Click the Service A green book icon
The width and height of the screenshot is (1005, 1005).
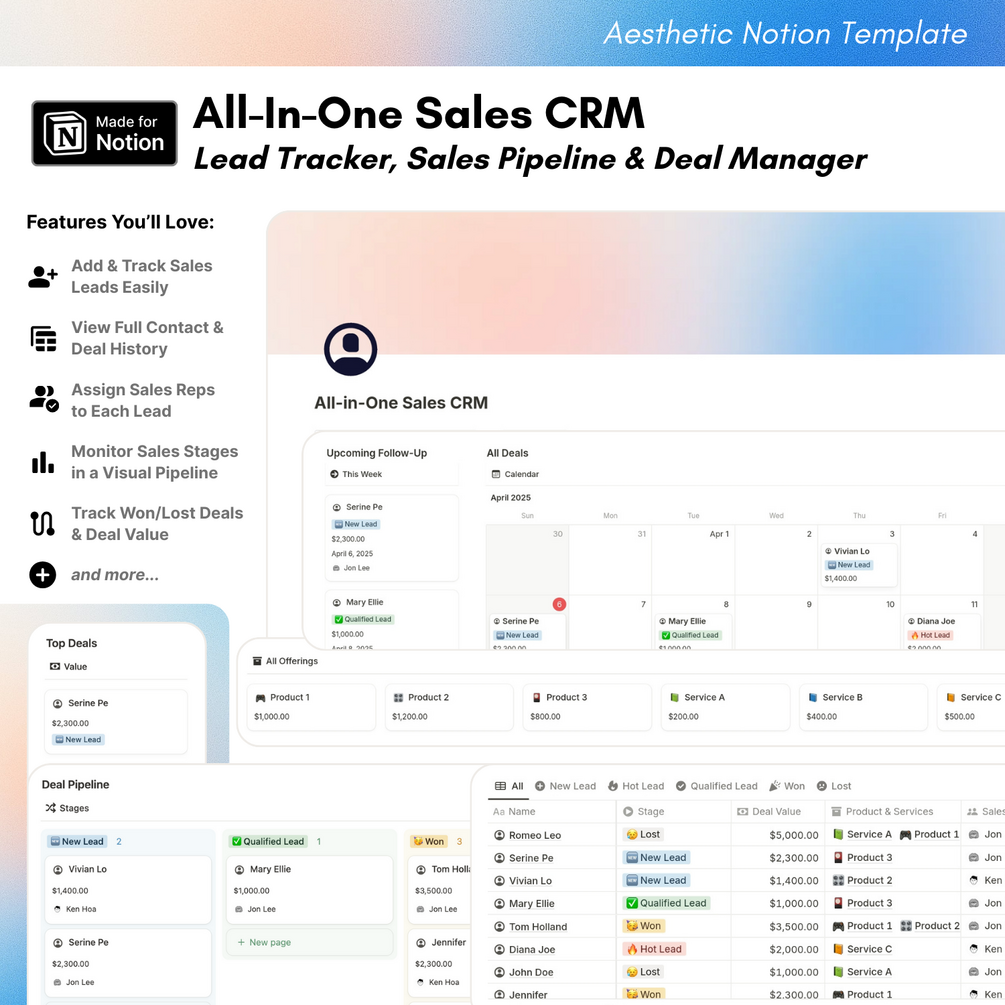pyautogui.click(x=674, y=697)
